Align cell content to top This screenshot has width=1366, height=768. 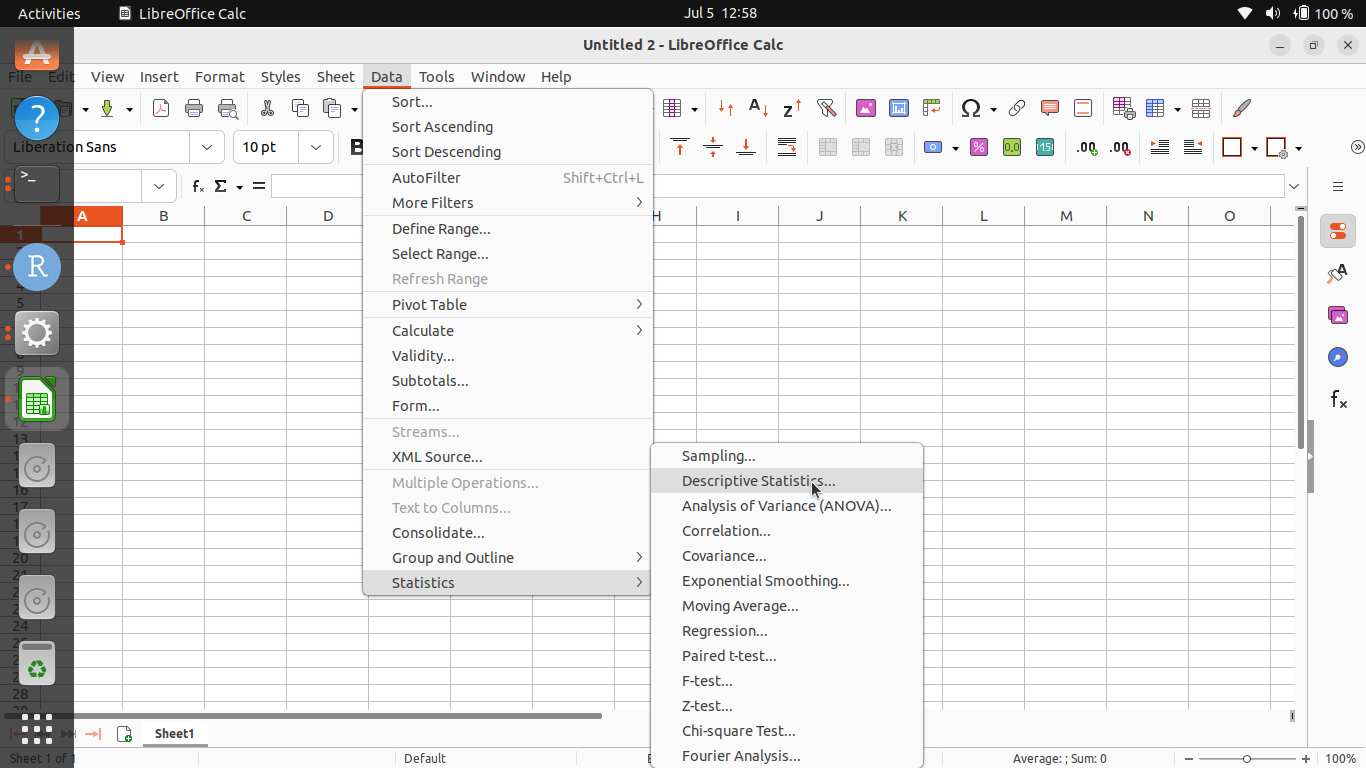tap(680, 147)
